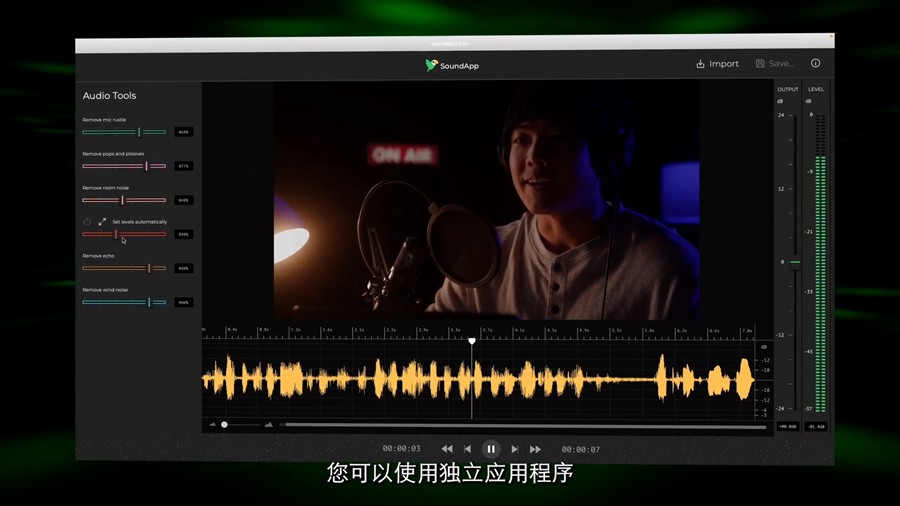Click the fast forward double-arrow button
The height and width of the screenshot is (506, 900).
click(x=535, y=449)
